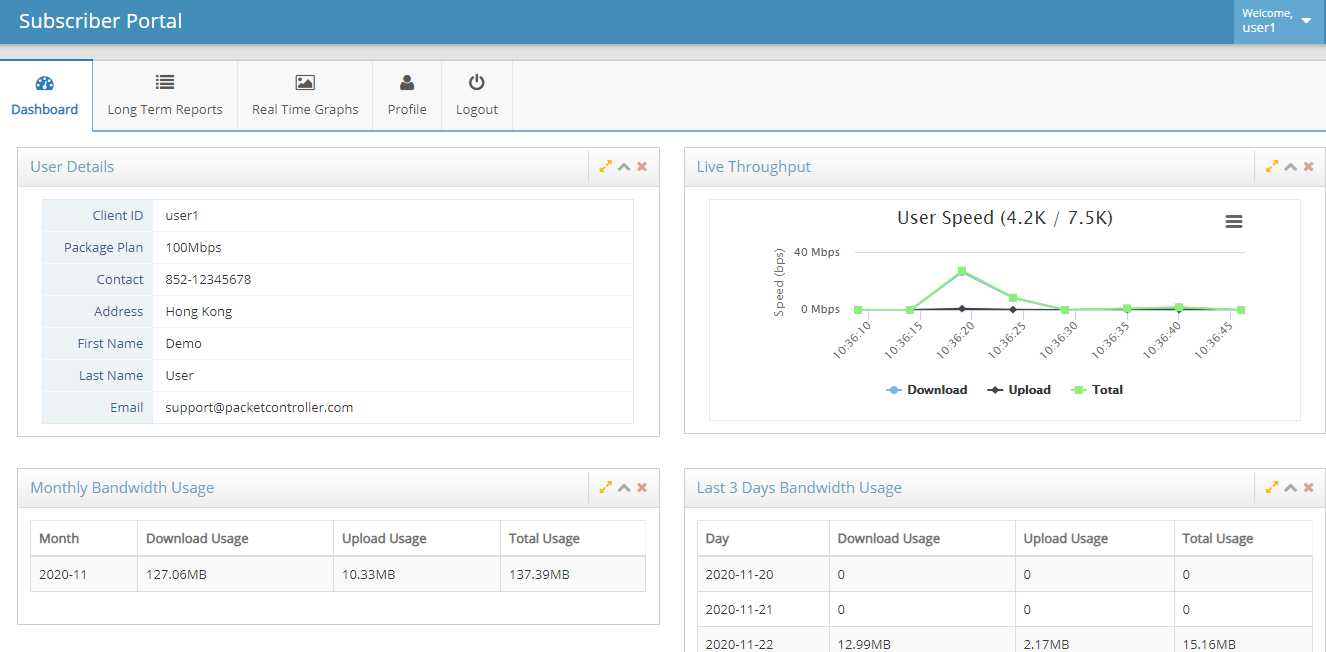This screenshot has height=652, width=1326.
Task: Open the Long Term Reports tab
Action: (x=165, y=96)
